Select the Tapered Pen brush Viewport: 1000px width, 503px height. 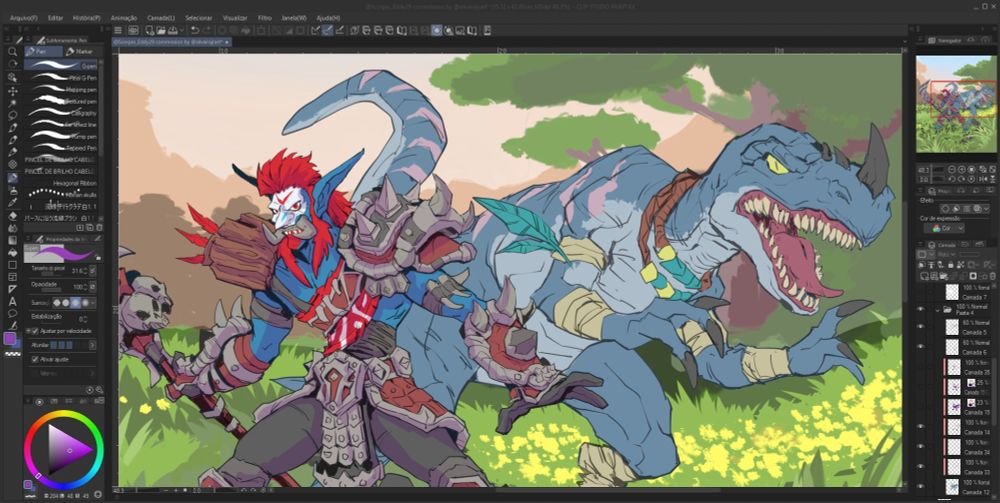point(61,147)
